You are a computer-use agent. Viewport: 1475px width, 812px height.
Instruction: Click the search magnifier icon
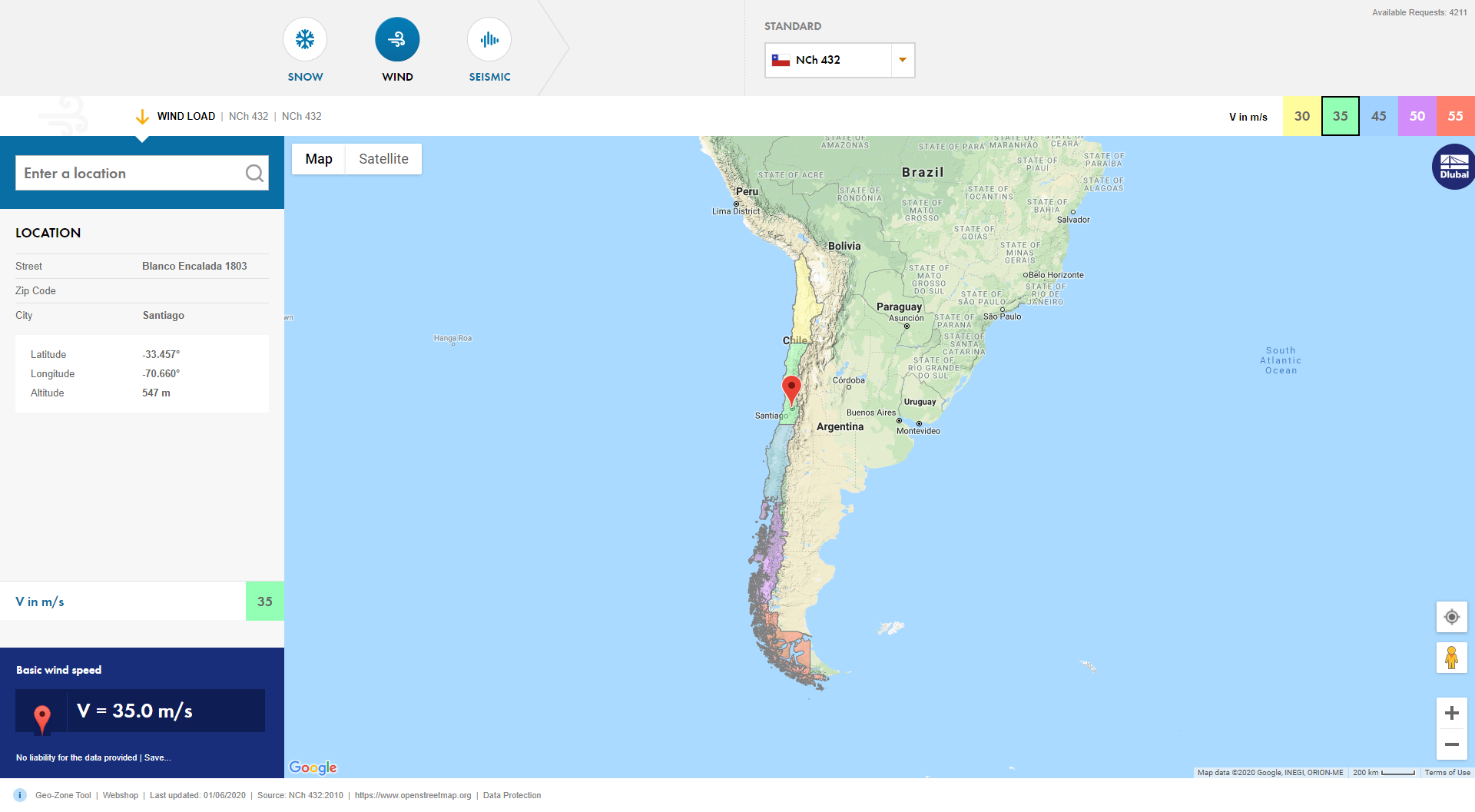(254, 174)
